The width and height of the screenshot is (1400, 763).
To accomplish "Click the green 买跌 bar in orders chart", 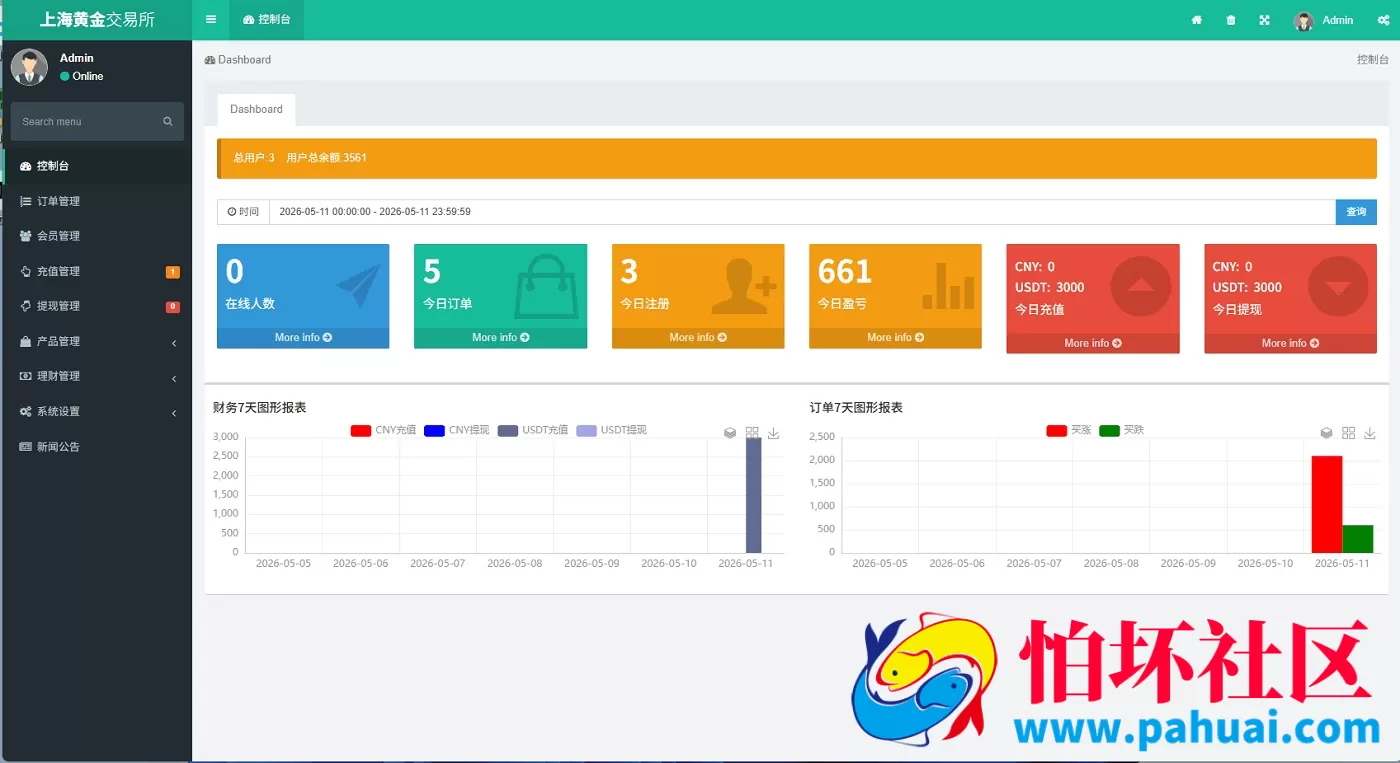I will (x=1358, y=539).
